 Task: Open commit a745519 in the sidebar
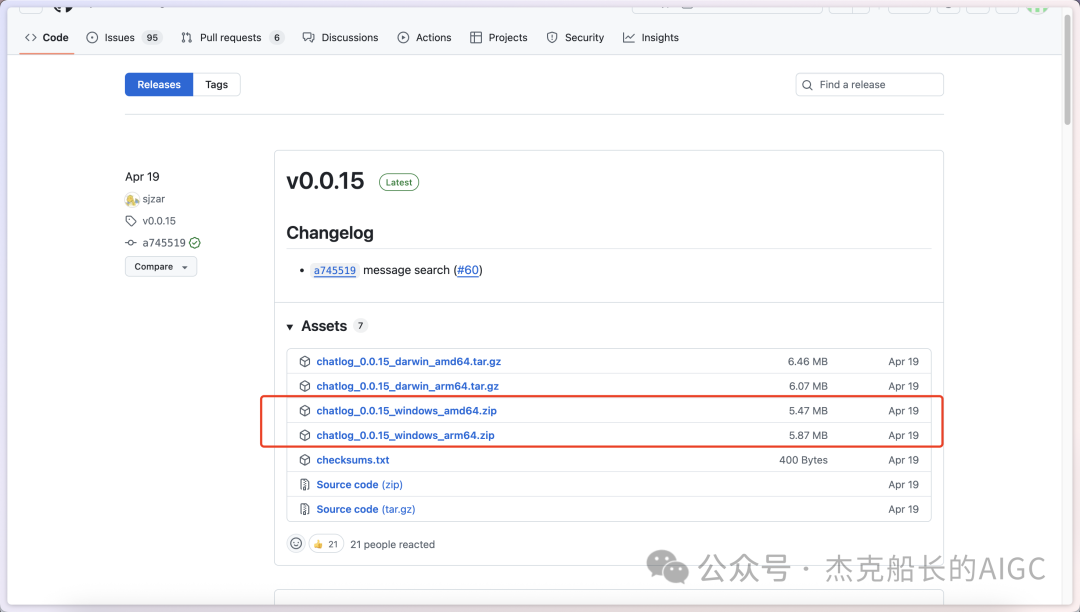coord(164,243)
